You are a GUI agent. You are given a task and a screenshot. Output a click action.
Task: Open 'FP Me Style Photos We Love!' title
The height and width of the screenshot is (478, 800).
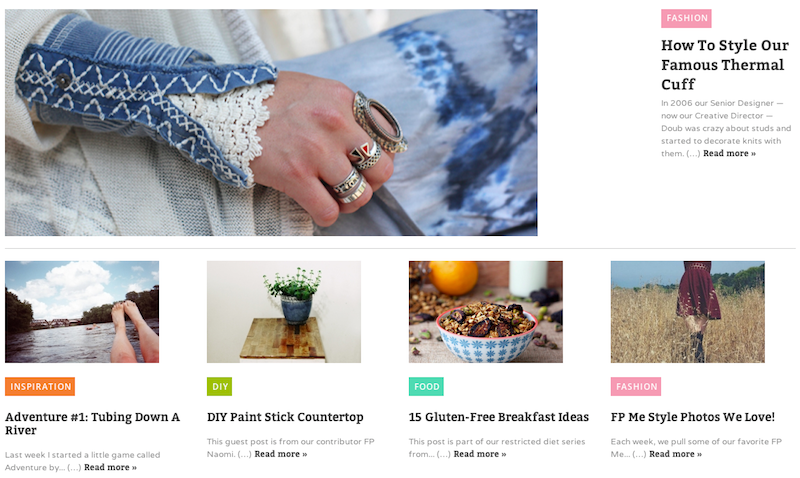click(693, 417)
